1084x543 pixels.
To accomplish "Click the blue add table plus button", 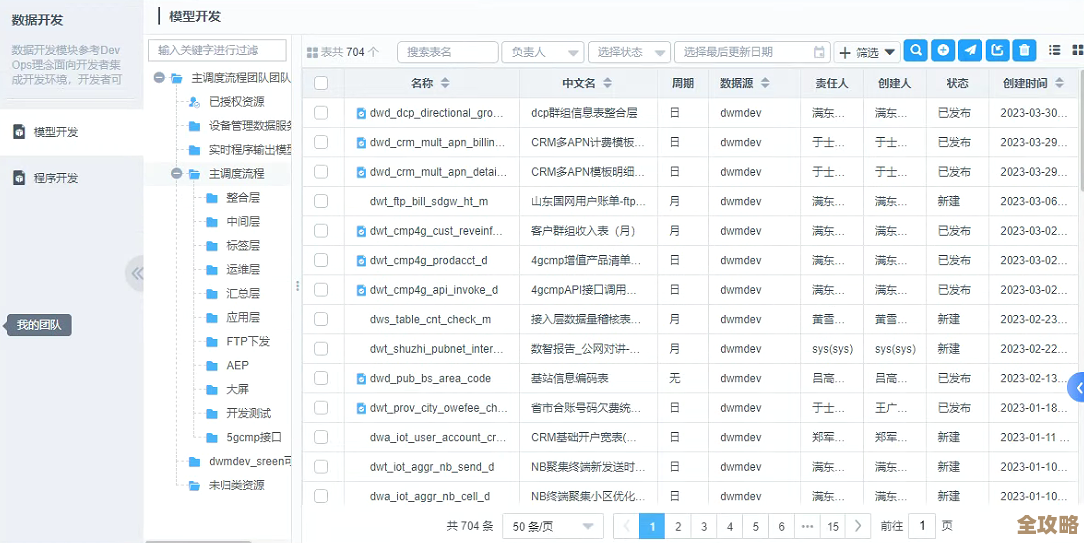I will pos(943,50).
